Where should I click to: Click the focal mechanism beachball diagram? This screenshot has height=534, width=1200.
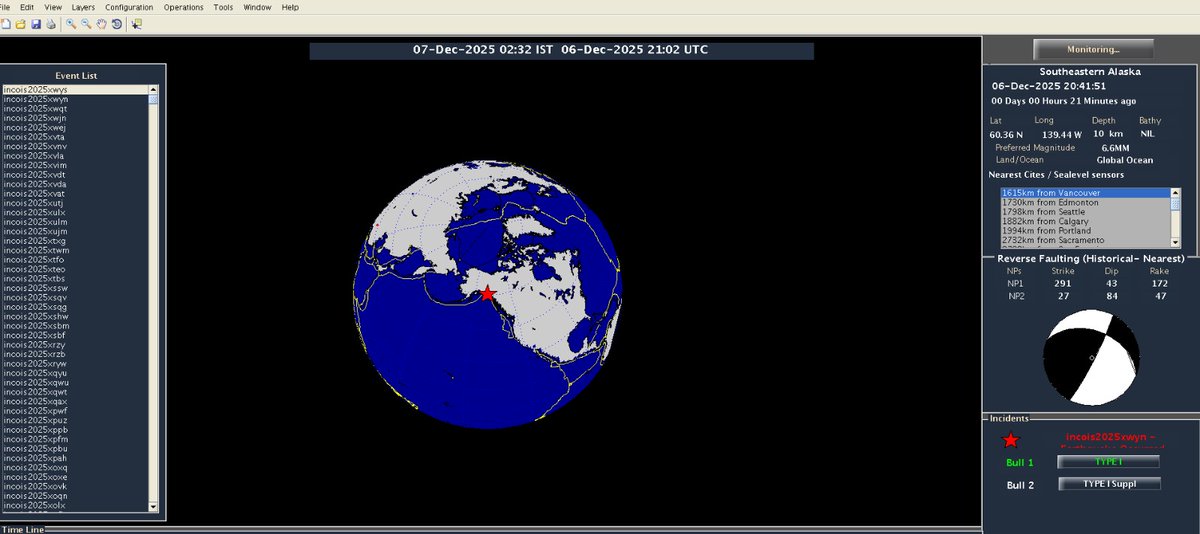(x=1091, y=357)
